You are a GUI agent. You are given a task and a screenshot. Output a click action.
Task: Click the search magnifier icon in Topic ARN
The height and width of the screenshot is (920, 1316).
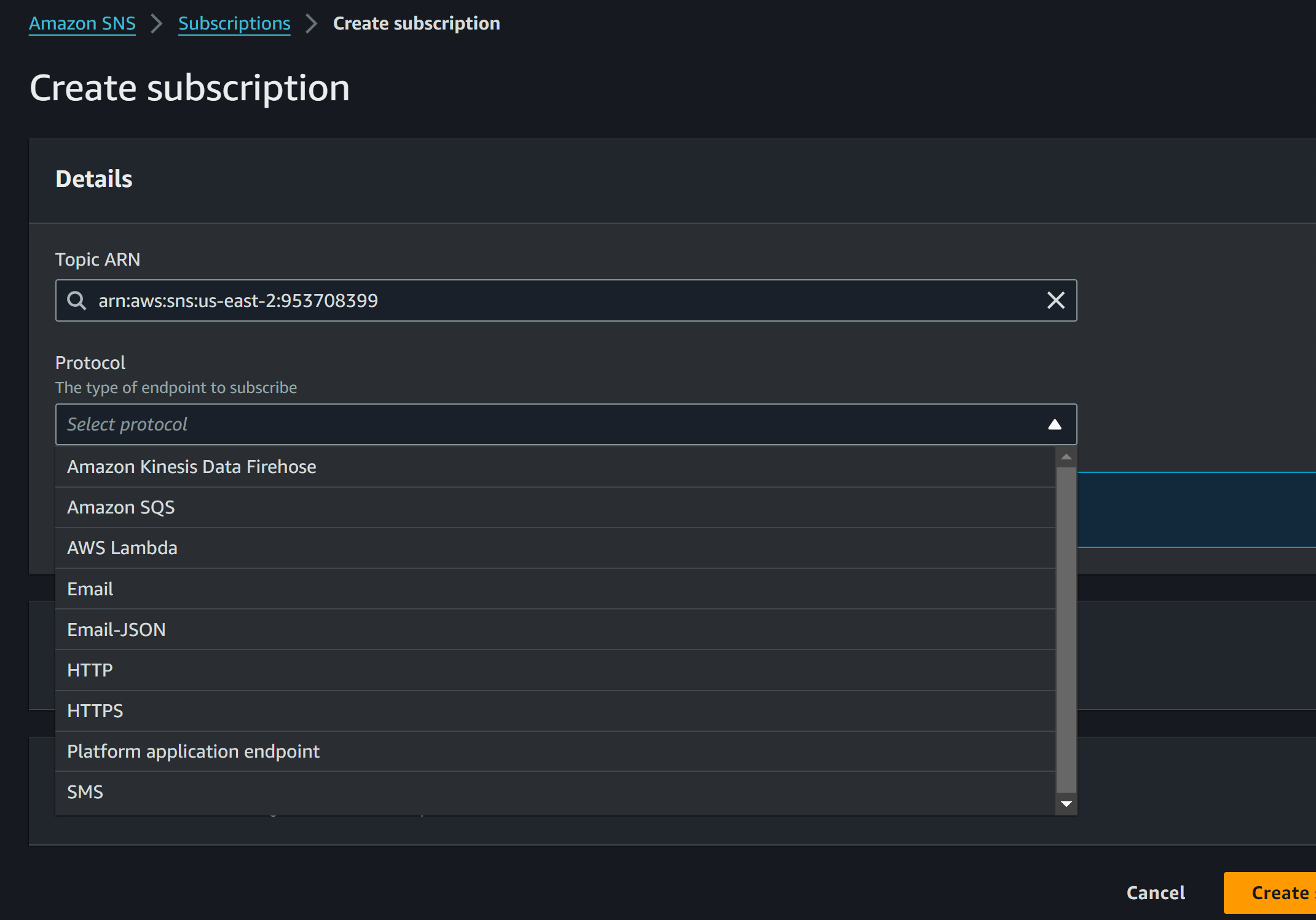click(77, 301)
